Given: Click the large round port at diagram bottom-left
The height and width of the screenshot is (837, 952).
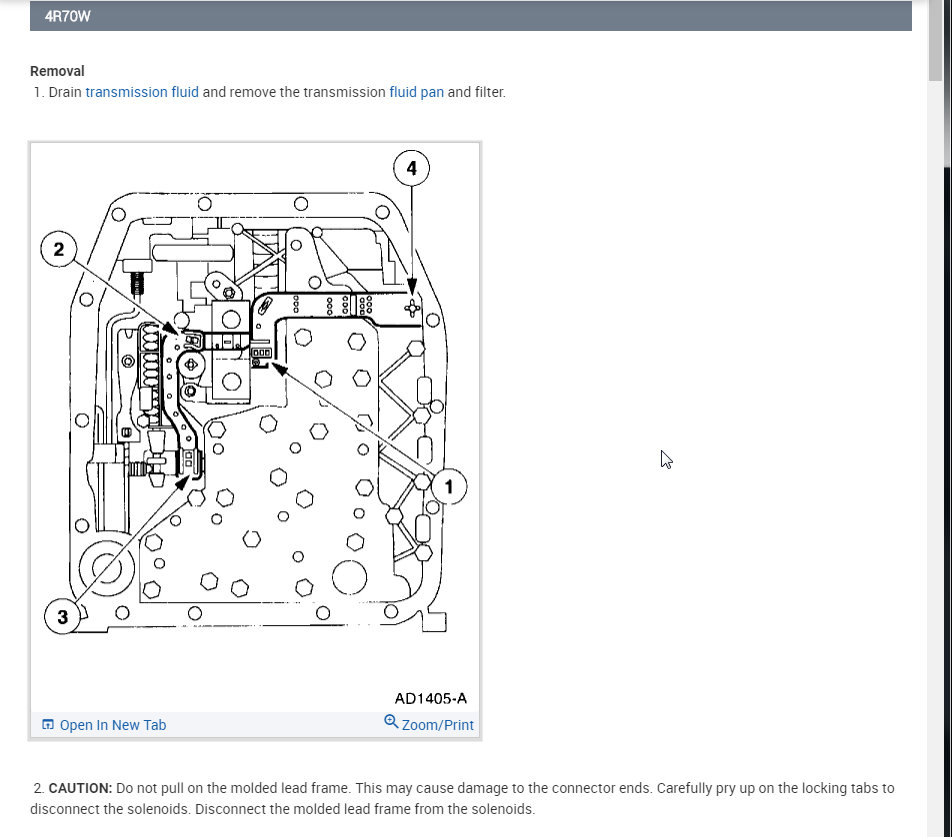Looking at the screenshot, I should [x=106, y=569].
